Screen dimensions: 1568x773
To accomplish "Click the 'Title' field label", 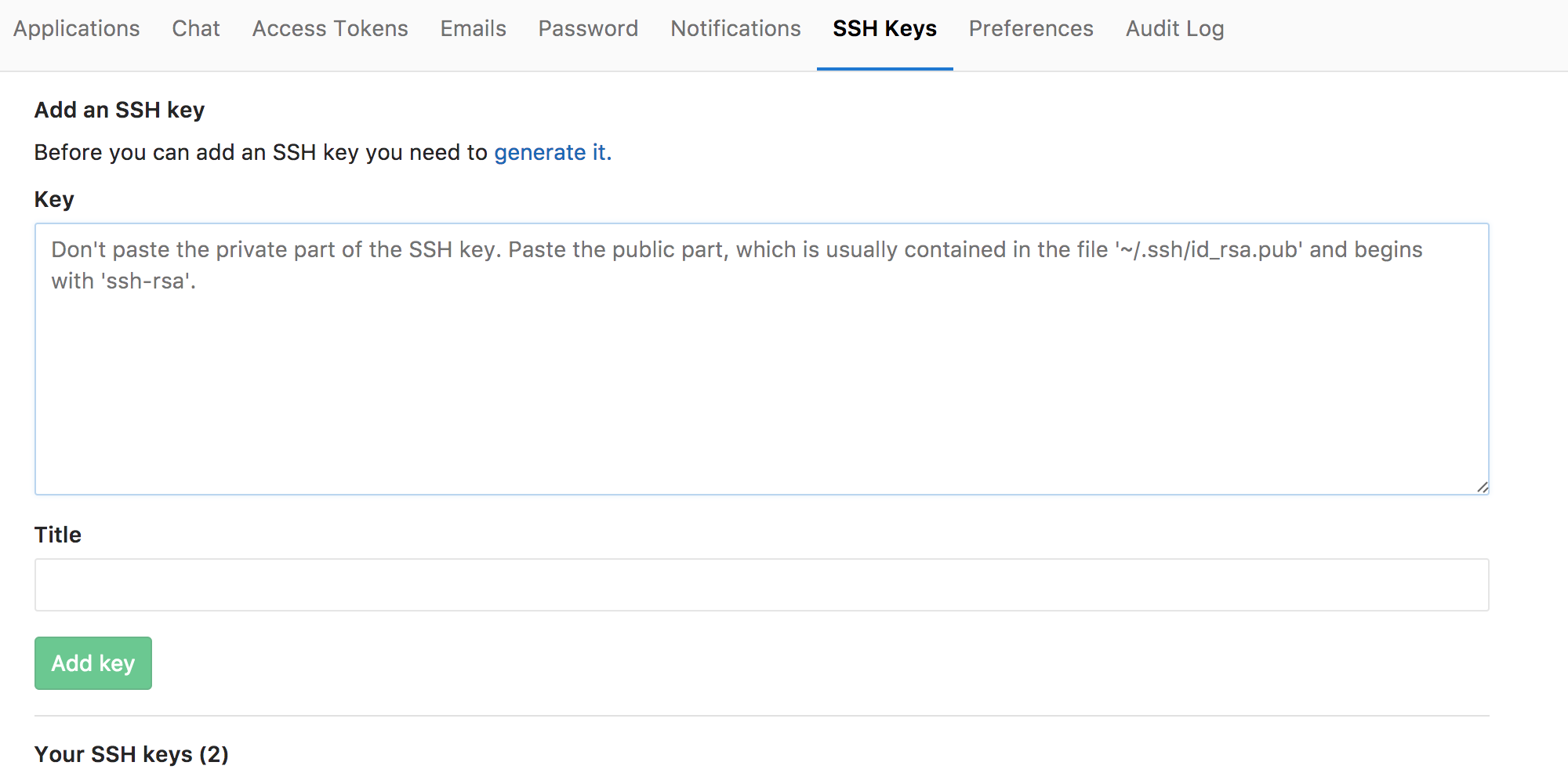I will pyautogui.click(x=58, y=535).
